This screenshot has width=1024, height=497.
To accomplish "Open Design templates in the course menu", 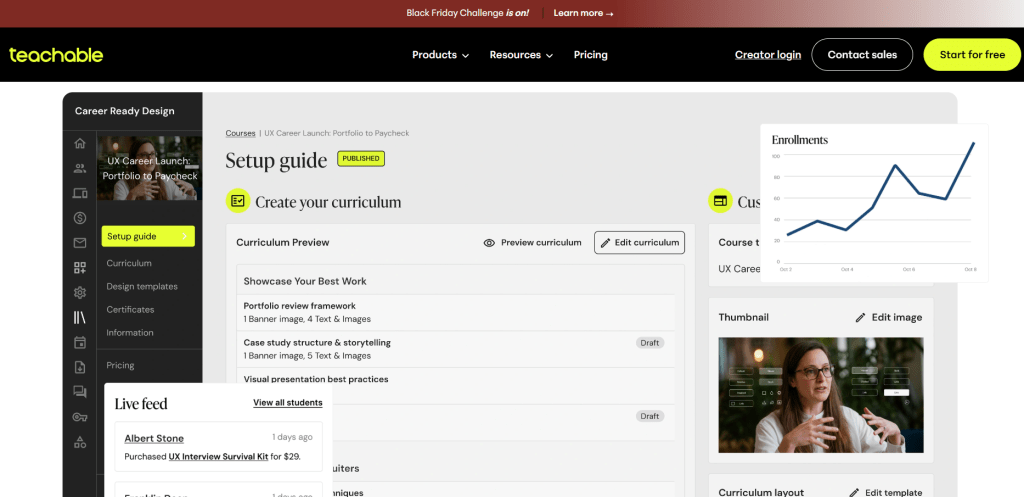I will pyautogui.click(x=142, y=286).
